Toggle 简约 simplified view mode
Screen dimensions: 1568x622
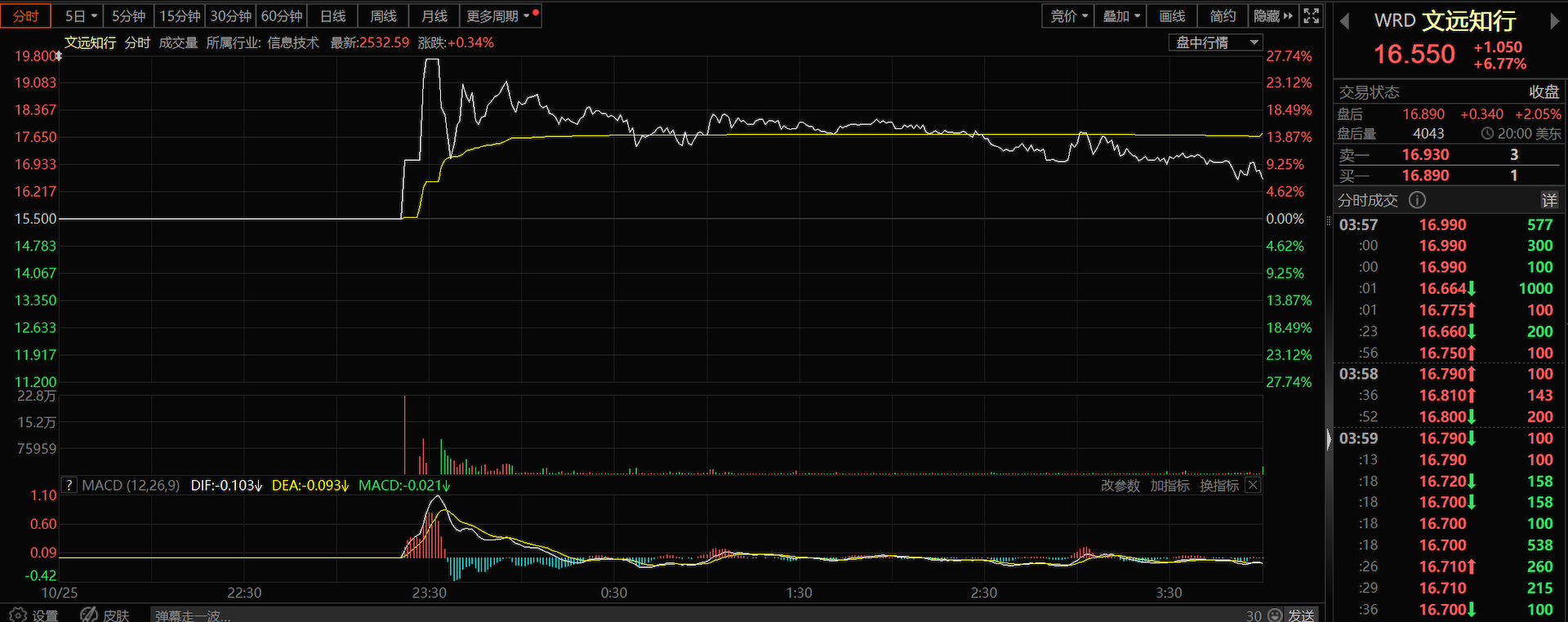point(1223,16)
